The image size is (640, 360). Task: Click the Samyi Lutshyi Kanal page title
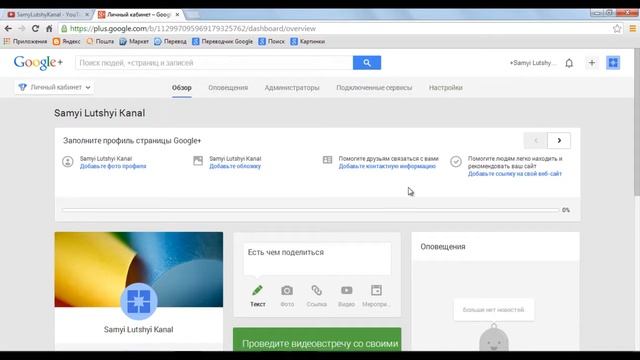click(x=100, y=113)
